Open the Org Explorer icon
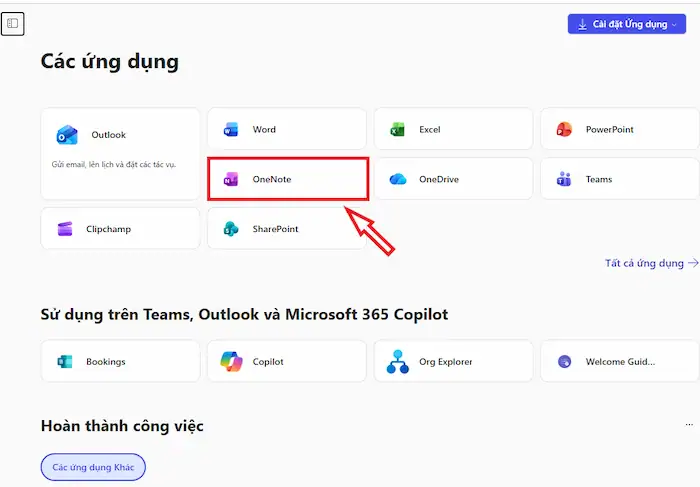 (397, 361)
